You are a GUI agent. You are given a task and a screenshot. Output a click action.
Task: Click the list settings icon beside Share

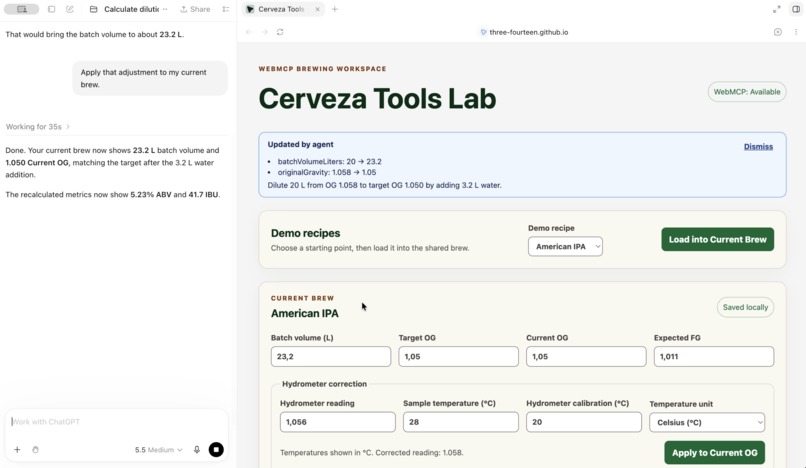(226, 9)
